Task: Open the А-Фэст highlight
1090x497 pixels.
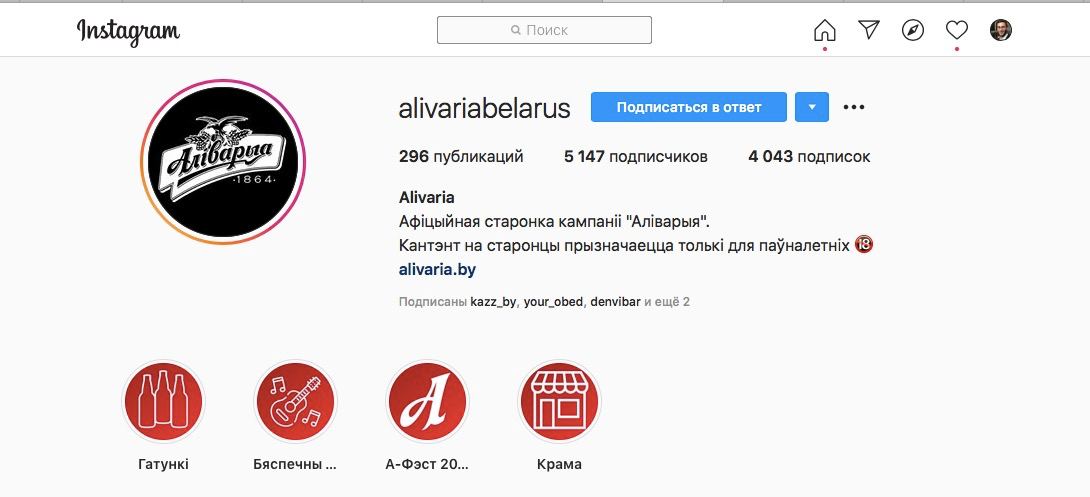Action: [x=428, y=402]
